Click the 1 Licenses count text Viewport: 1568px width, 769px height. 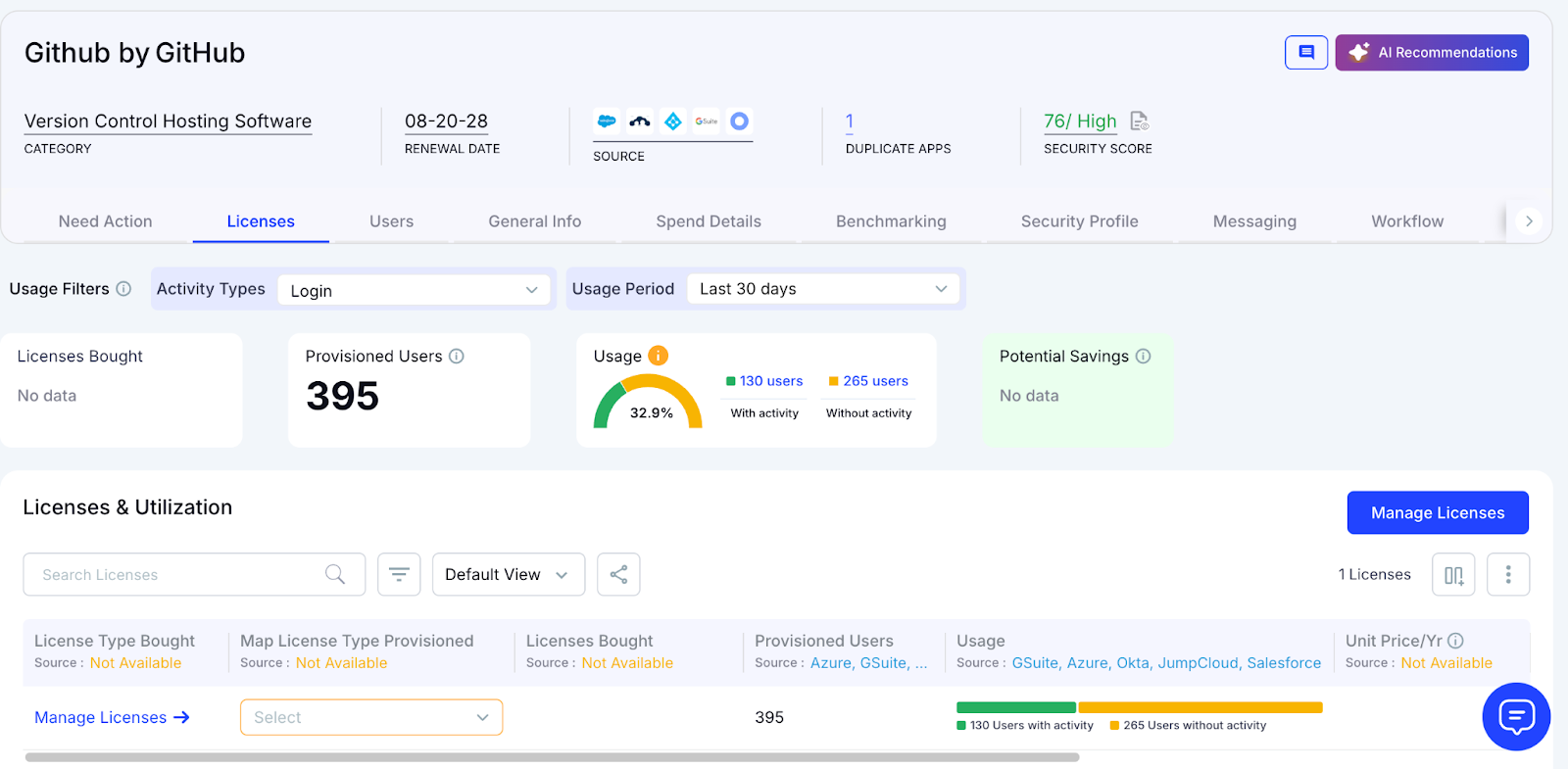pos(1374,575)
